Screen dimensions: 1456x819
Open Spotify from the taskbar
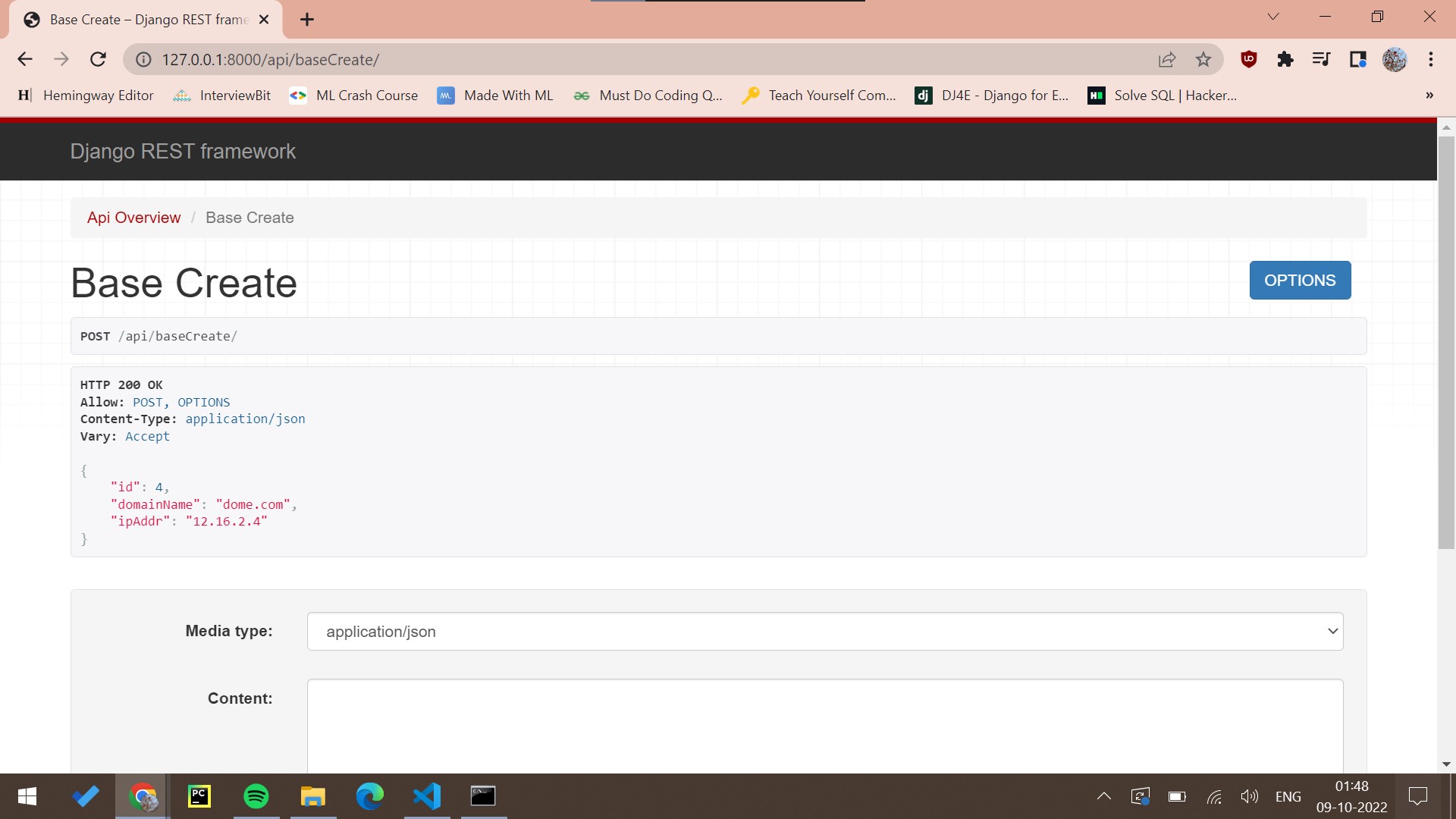click(x=256, y=796)
